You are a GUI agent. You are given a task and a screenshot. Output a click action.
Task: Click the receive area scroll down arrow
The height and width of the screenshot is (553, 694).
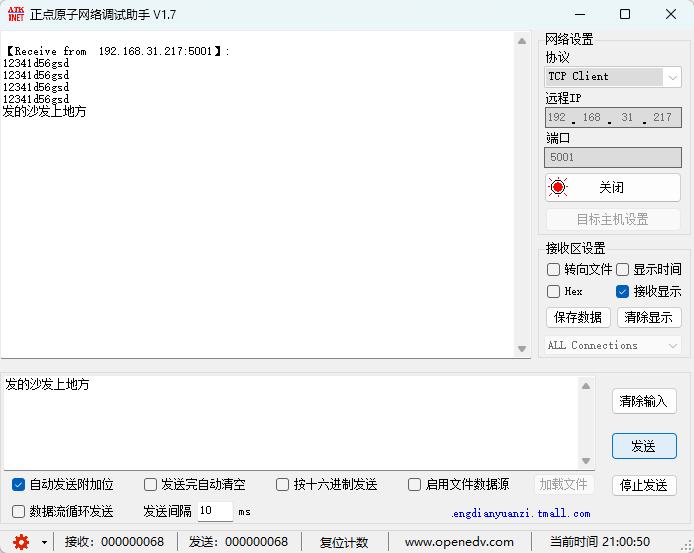click(522, 349)
